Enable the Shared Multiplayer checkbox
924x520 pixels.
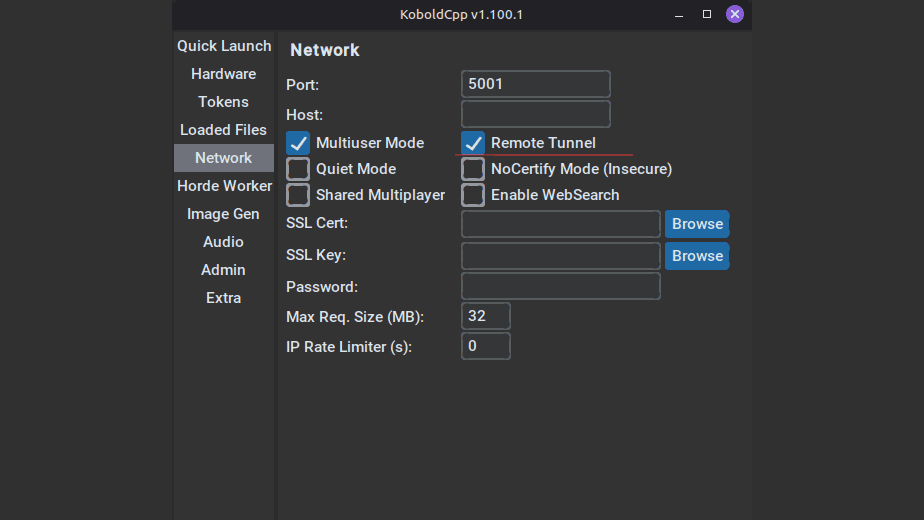click(x=299, y=195)
